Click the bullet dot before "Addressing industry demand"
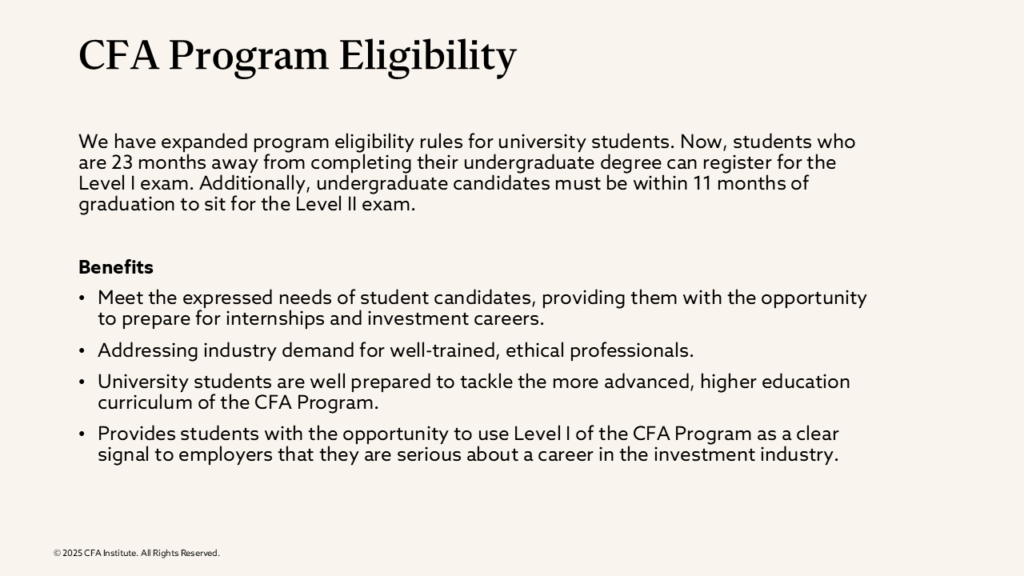The height and width of the screenshot is (576, 1024). (83, 351)
